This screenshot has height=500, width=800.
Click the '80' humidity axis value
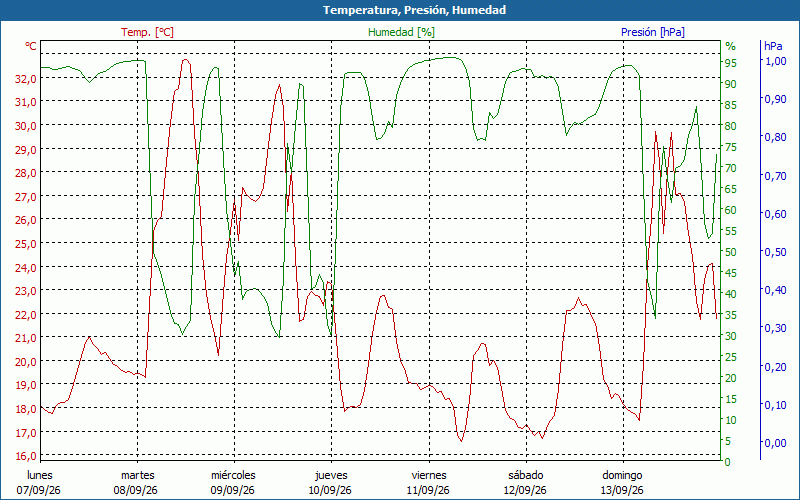[x=731, y=127]
